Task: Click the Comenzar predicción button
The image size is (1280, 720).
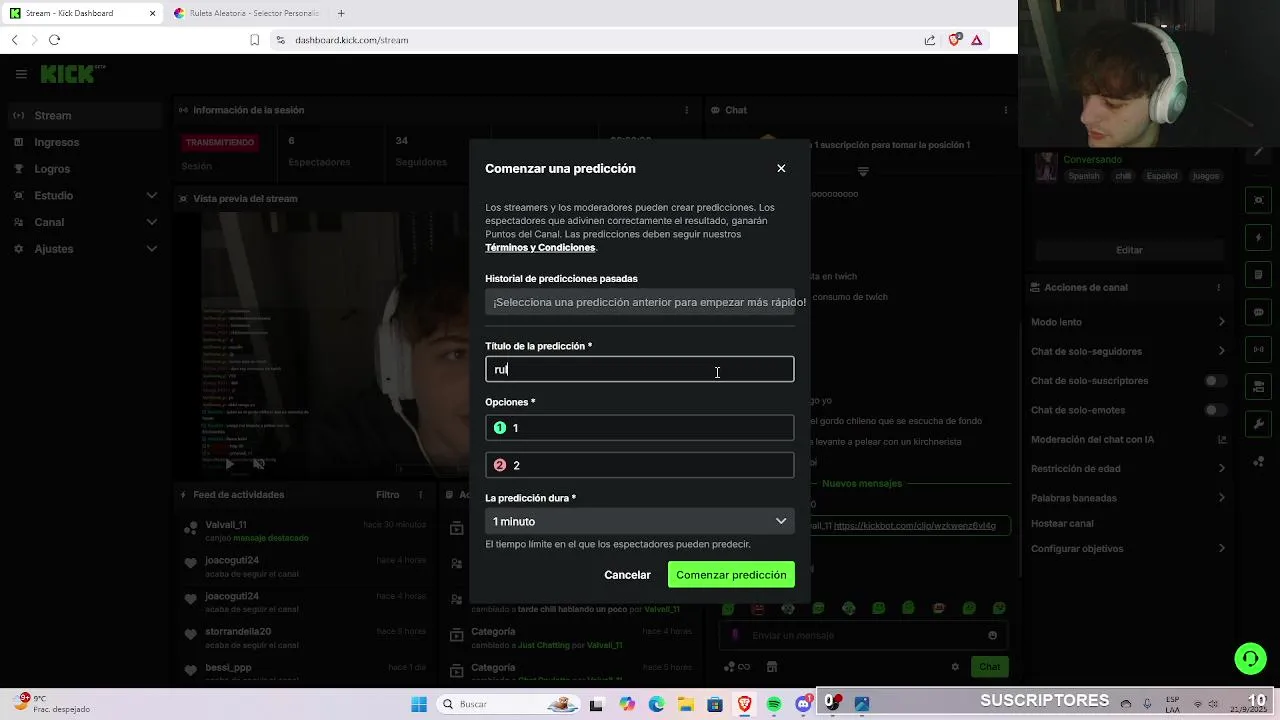Action: pyautogui.click(x=731, y=575)
